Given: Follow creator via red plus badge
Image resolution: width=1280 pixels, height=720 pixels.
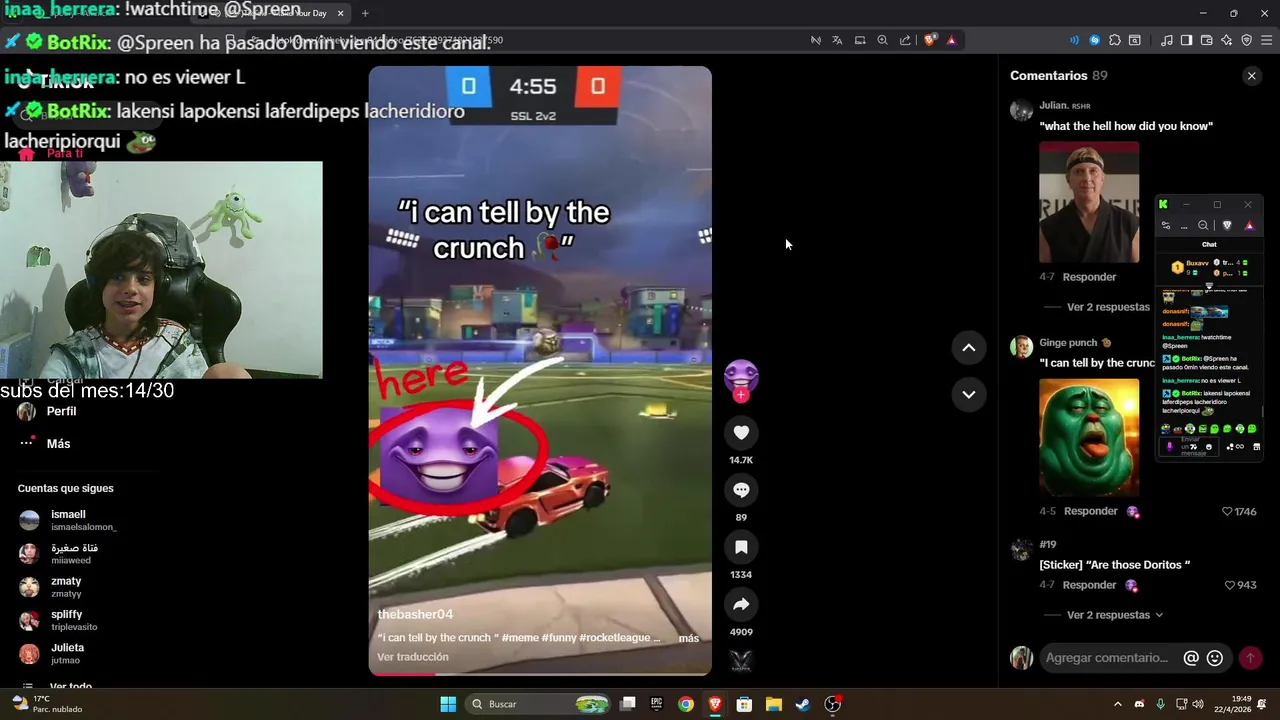Looking at the screenshot, I should (741, 395).
